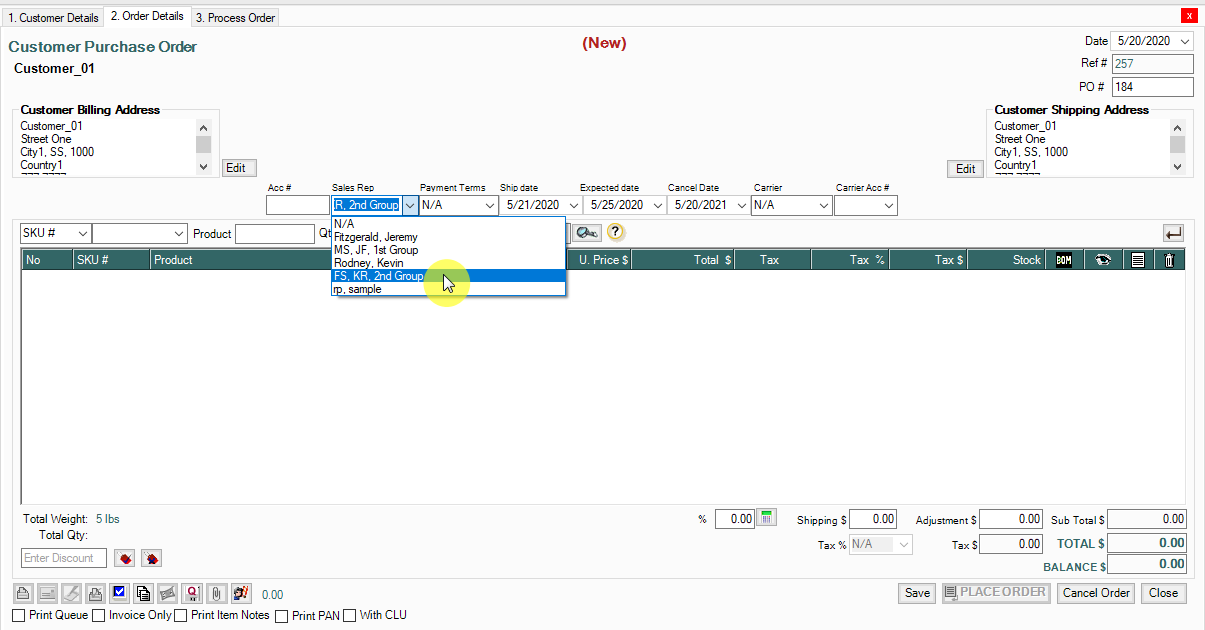Image resolution: width=1205 pixels, height=630 pixels.
Task: Click the magnifier product search icon
Action: click(587, 232)
